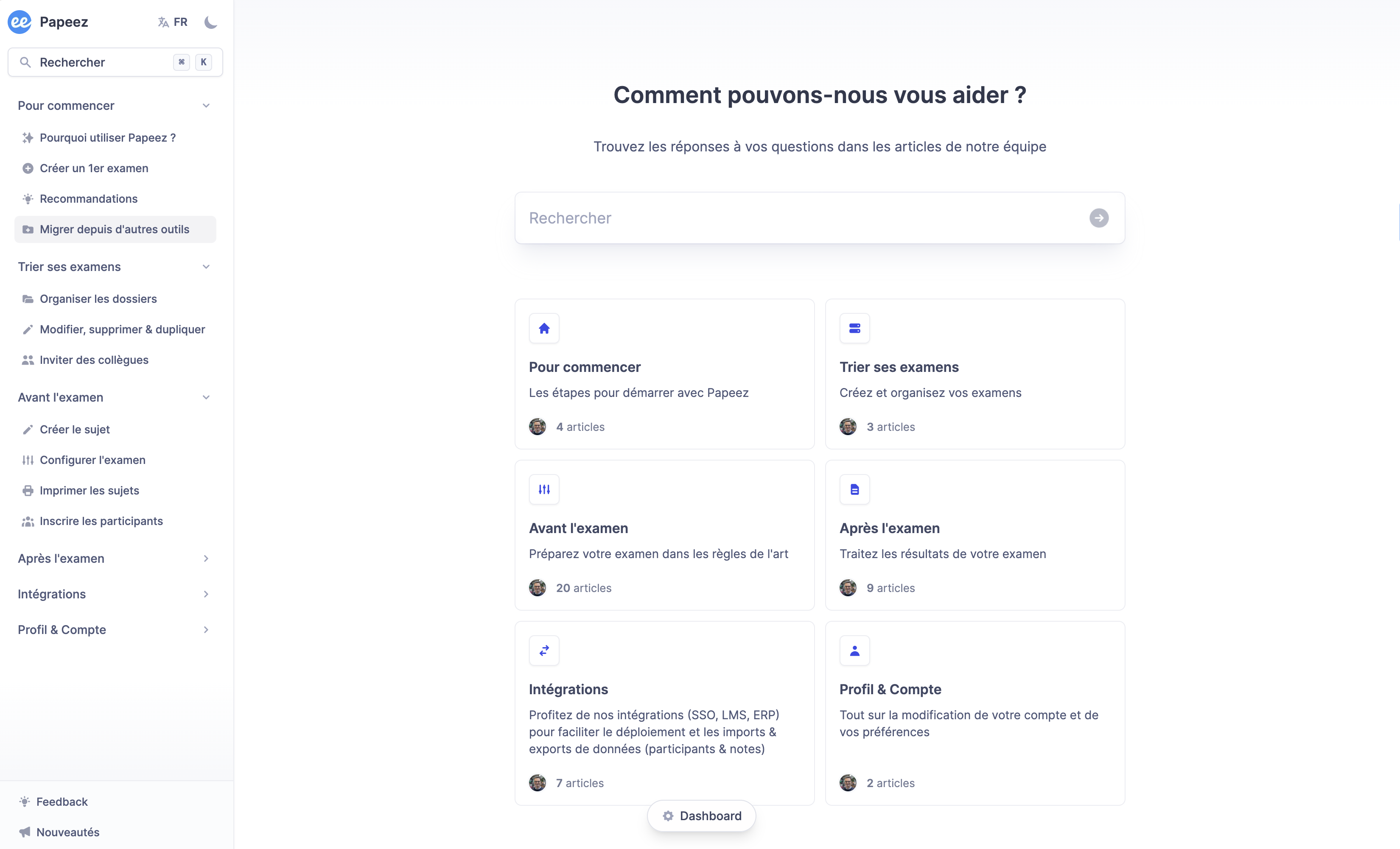Open Imprimer les sujets in sidebar

pos(89,491)
